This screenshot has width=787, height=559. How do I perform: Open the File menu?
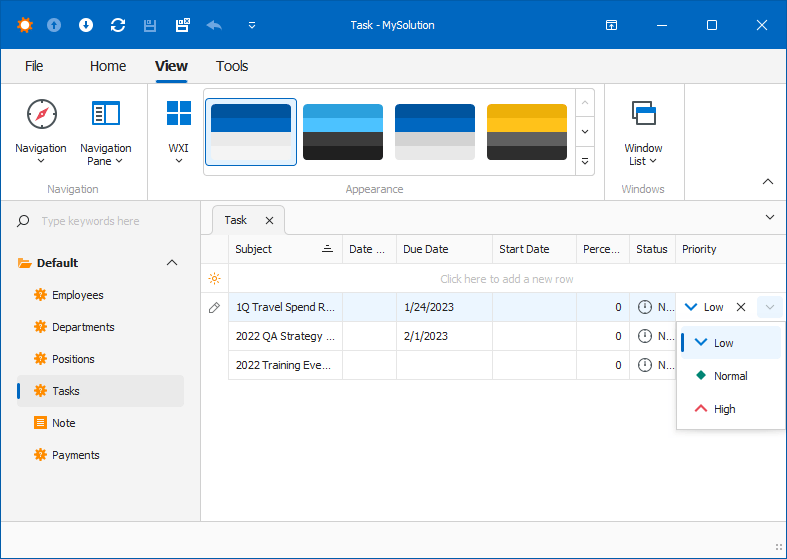[x=34, y=66]
